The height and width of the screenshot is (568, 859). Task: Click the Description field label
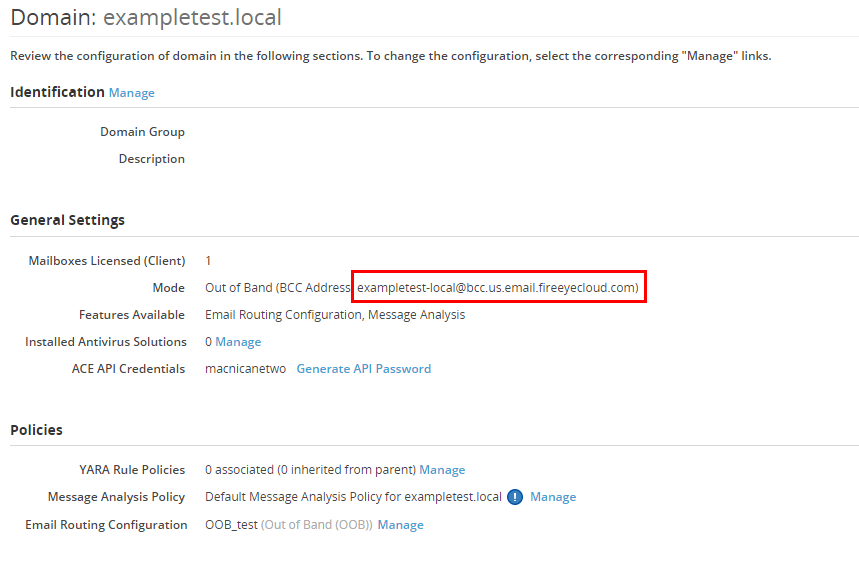151,159
